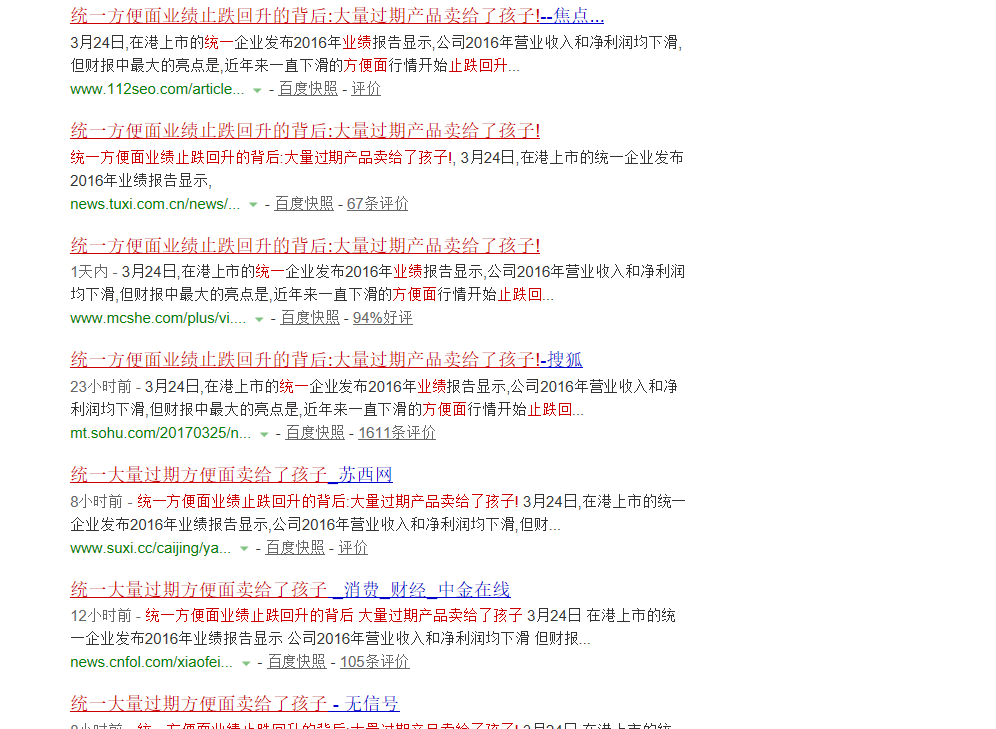Visit the www.suxi.cc/caijing green URL

151,548
